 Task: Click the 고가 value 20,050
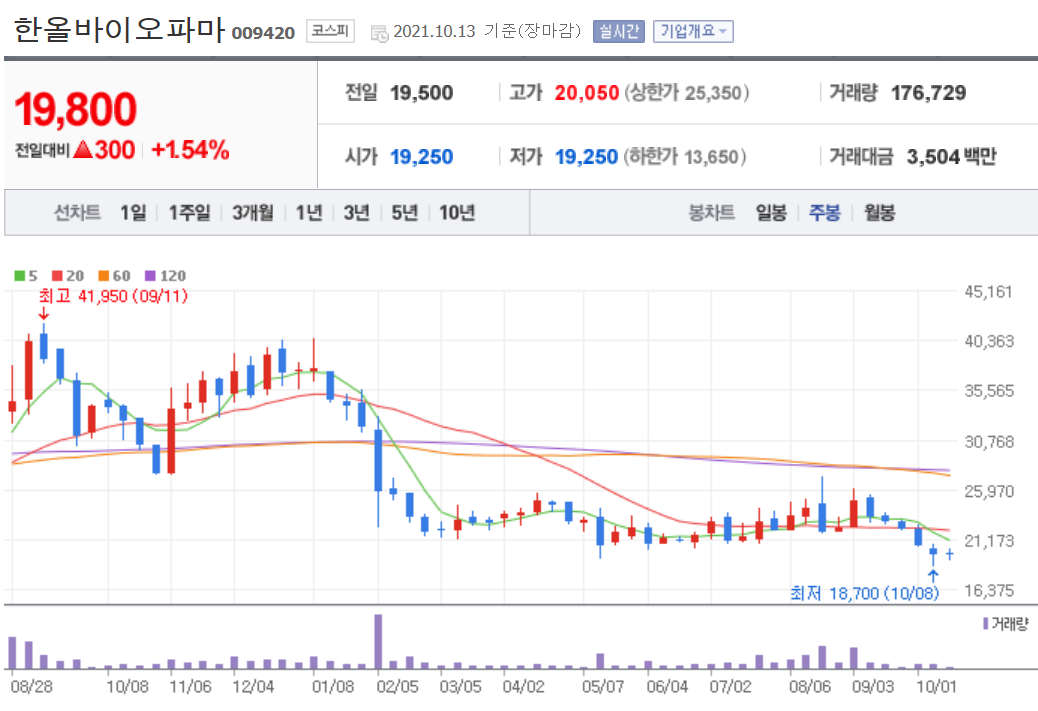pyautogui.click(x=587, y=93)
